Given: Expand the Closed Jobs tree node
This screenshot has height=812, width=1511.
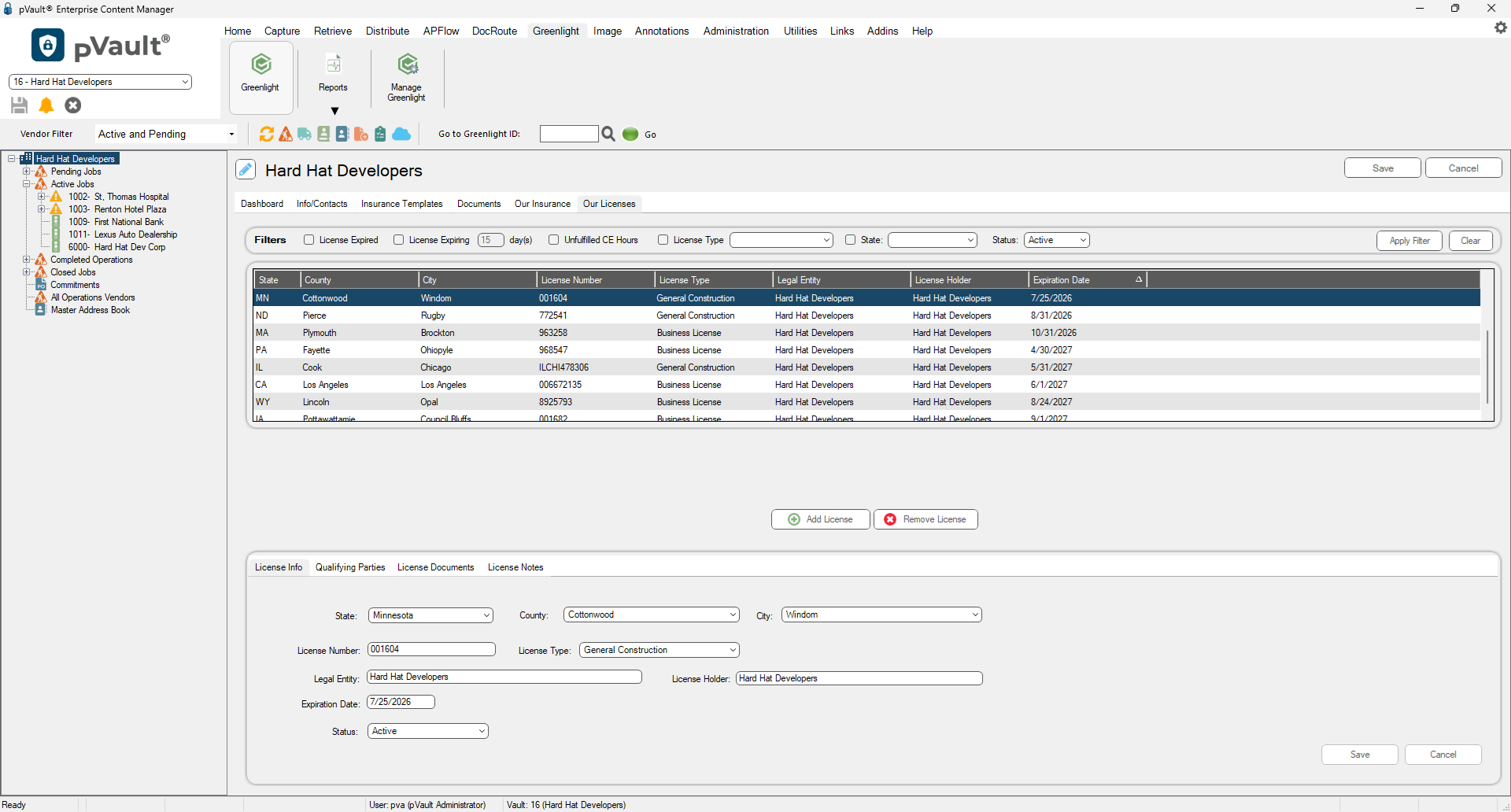Looking at the screenshot, I should point(27,272).
